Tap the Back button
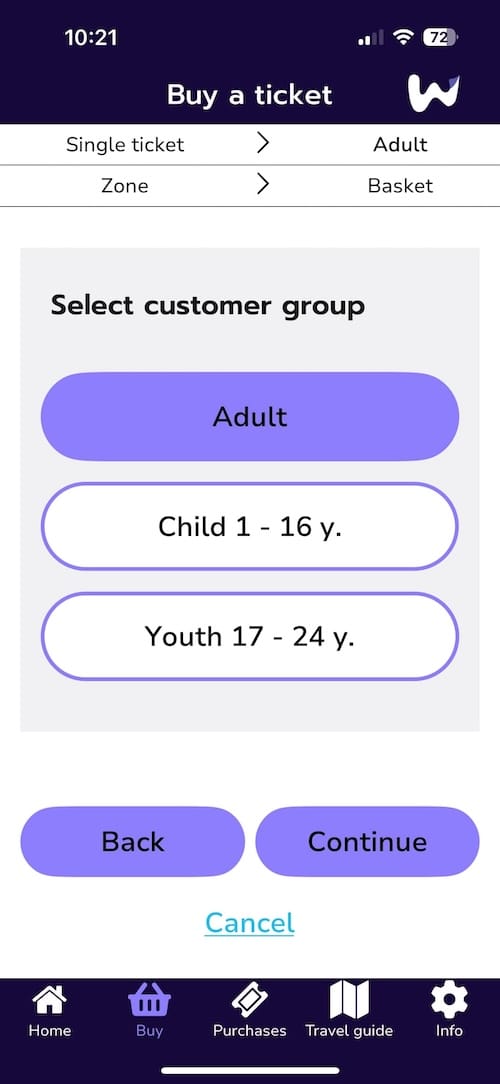Image resolution: width=500 pixels, height=1084 pixels. [133, 841]
